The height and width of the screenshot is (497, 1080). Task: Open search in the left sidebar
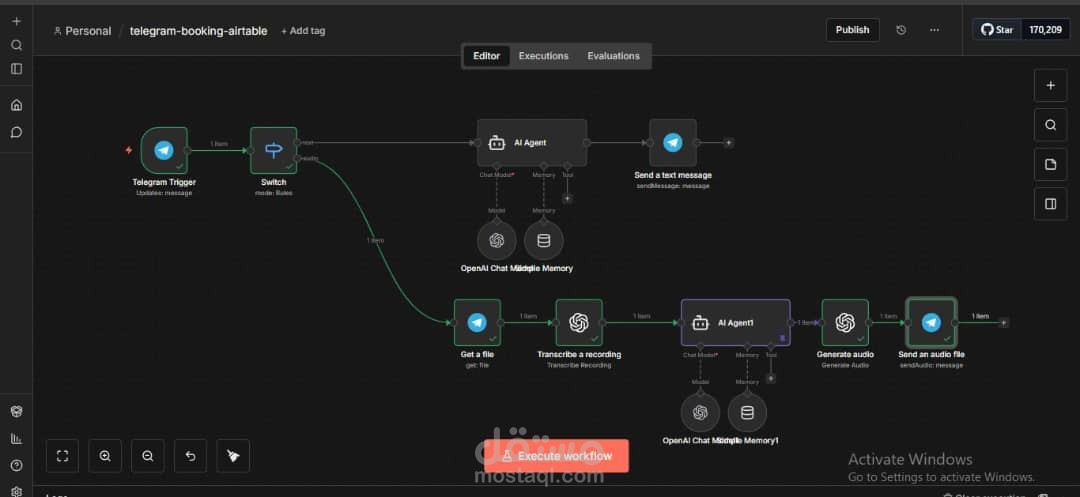tap(17, 45)
